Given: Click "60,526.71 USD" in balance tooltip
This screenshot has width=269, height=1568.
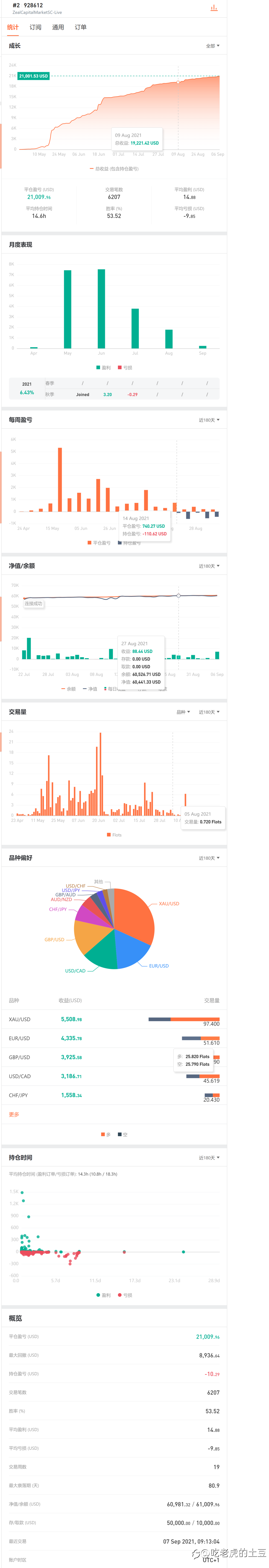Looking at the screenshot, I should 146,674.
